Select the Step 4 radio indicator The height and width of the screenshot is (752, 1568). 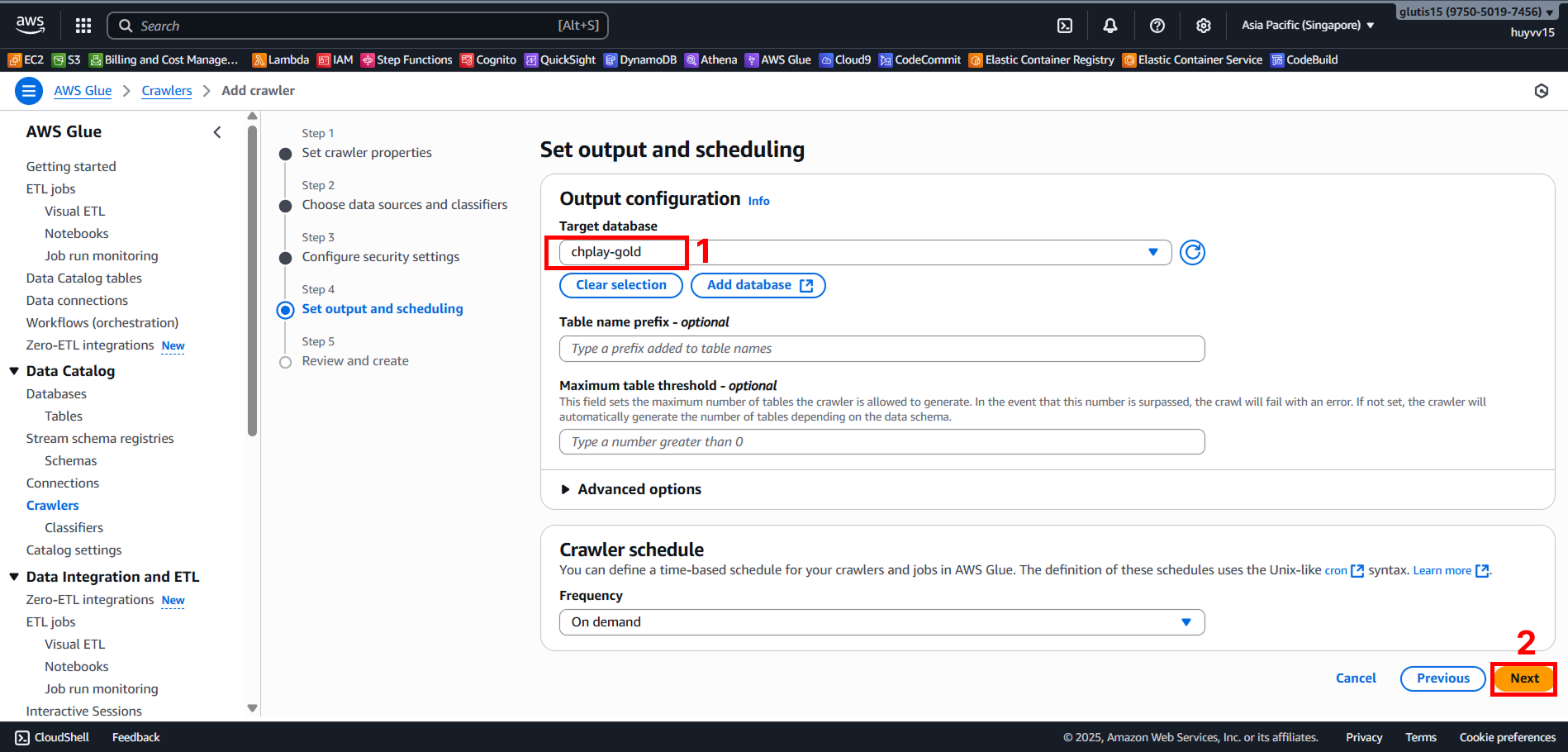pos(286,310)
